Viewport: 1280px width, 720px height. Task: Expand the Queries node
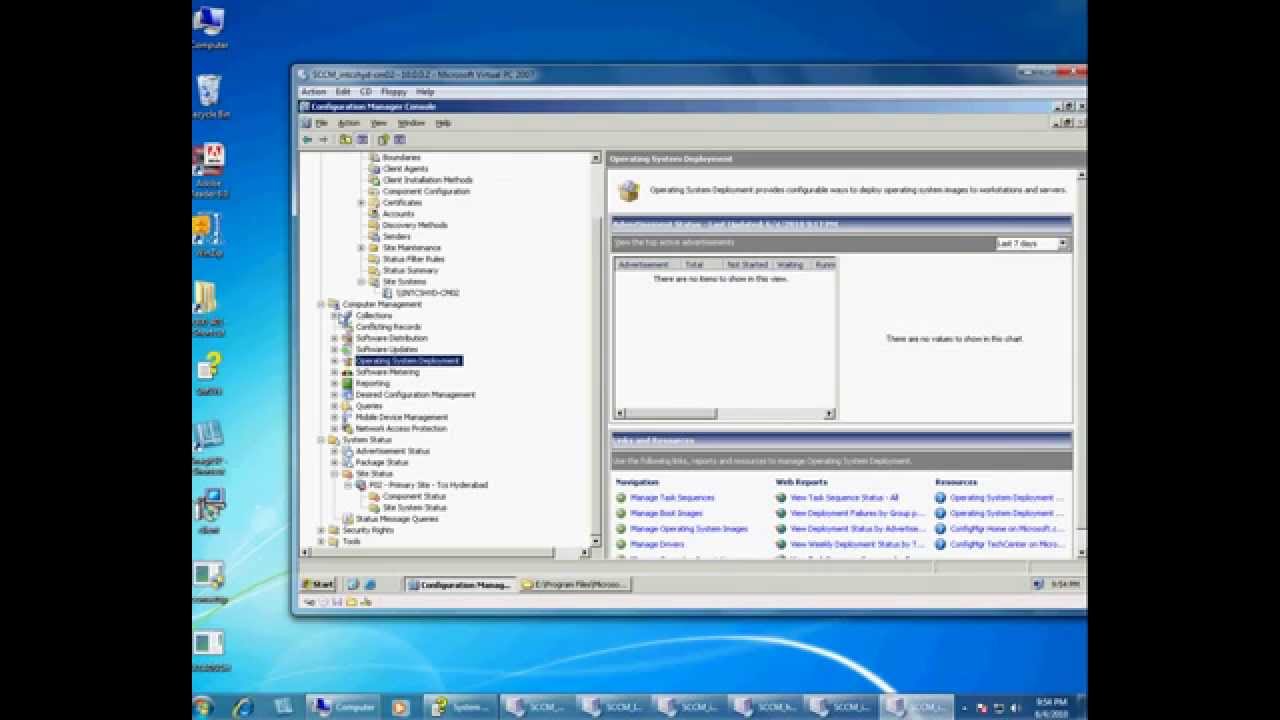coord(334,406)
